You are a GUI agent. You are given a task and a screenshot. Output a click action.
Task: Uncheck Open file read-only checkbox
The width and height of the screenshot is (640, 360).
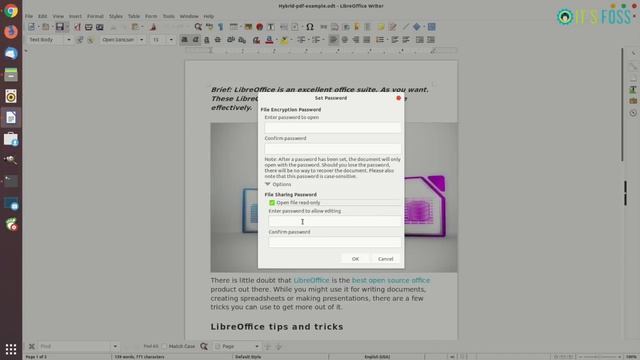[x=272, y=202]
